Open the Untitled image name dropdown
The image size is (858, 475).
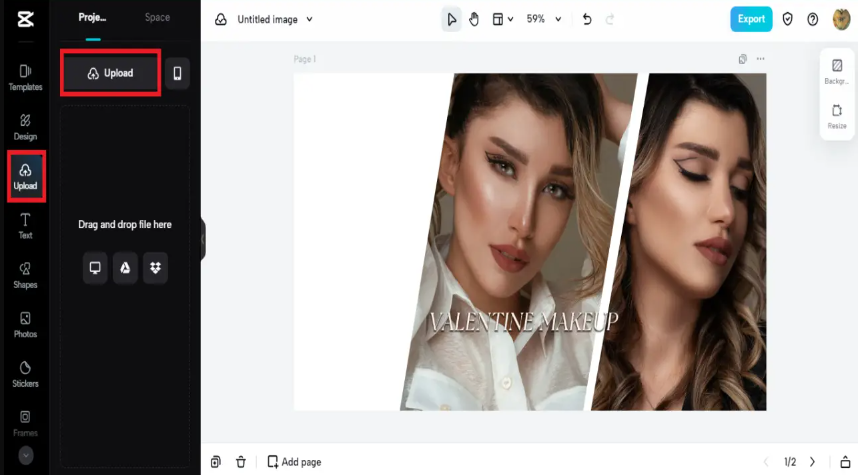coord(275,19)
